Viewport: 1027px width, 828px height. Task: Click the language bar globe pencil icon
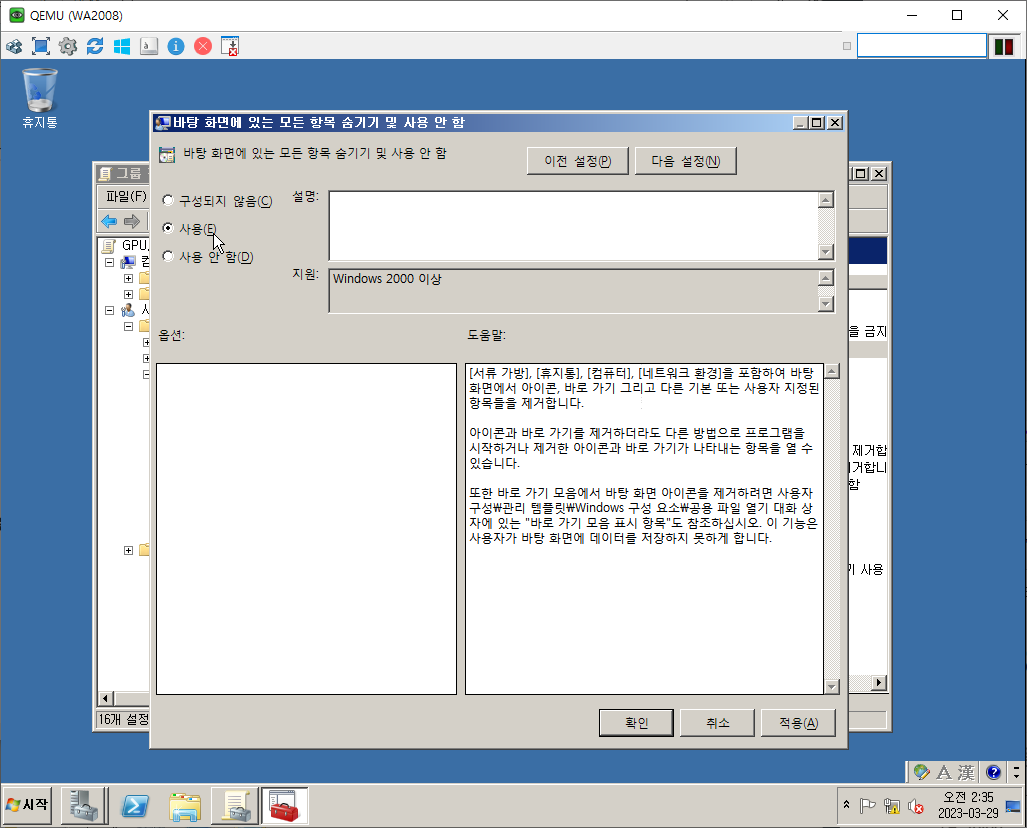pos(922,772)
